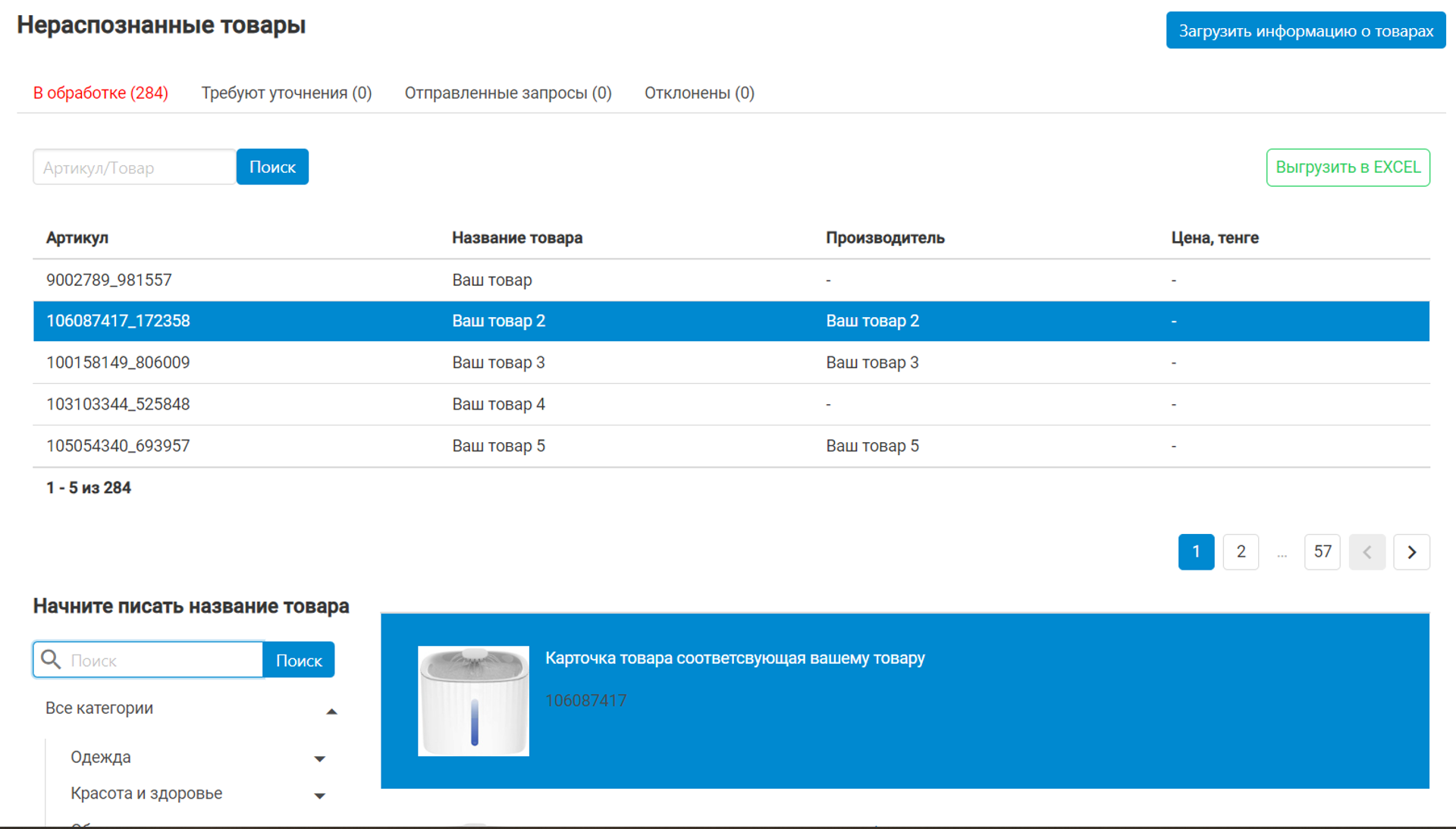
Task: Open the В обработке tab
Action: (x=100, y=93)
